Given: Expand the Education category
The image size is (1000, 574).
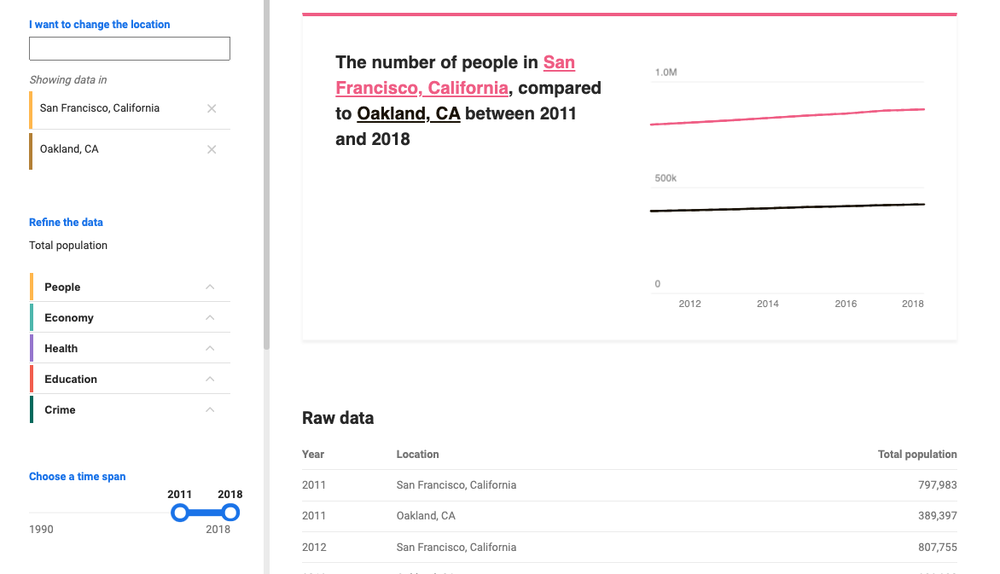Looking at the screenshot, I should pyautogui.click(x=210, y=379).
